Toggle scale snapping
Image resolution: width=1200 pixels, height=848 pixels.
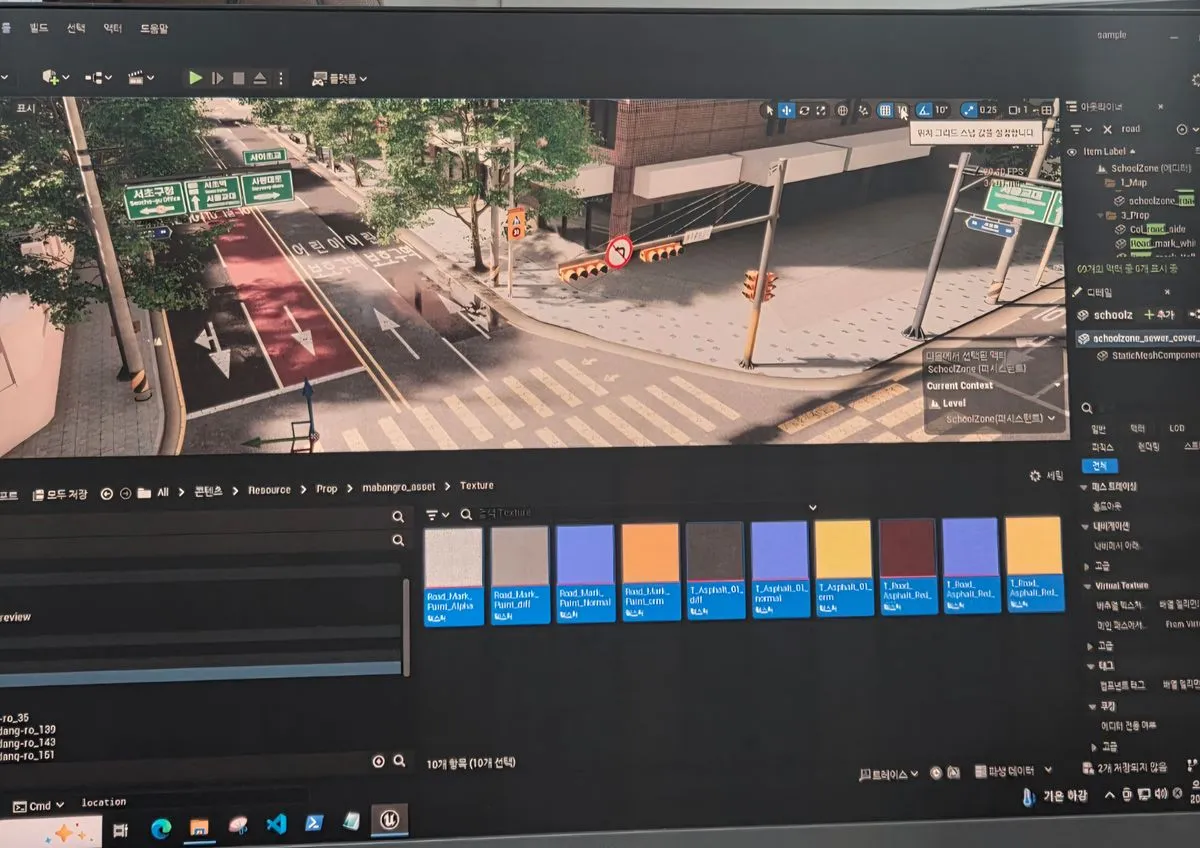point(968,110)
